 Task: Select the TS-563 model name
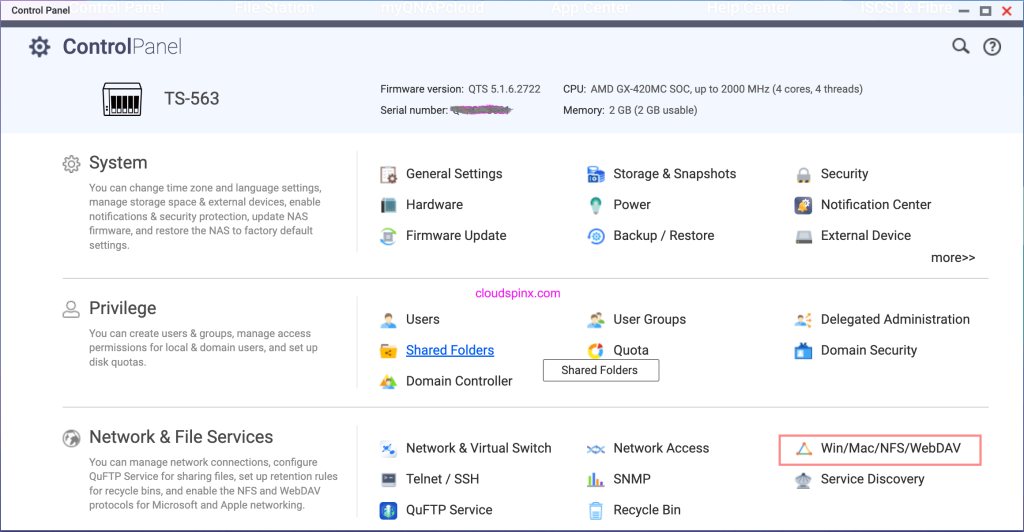click(191, 99)
